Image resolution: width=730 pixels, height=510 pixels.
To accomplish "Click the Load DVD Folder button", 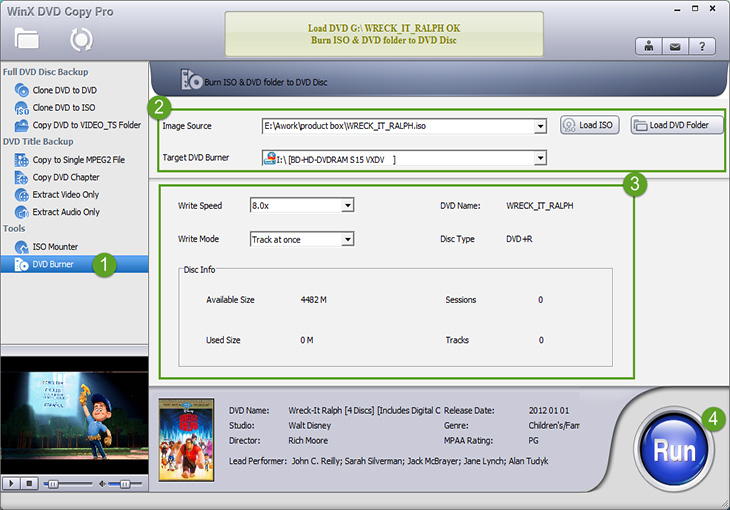I will pos(677,125).
